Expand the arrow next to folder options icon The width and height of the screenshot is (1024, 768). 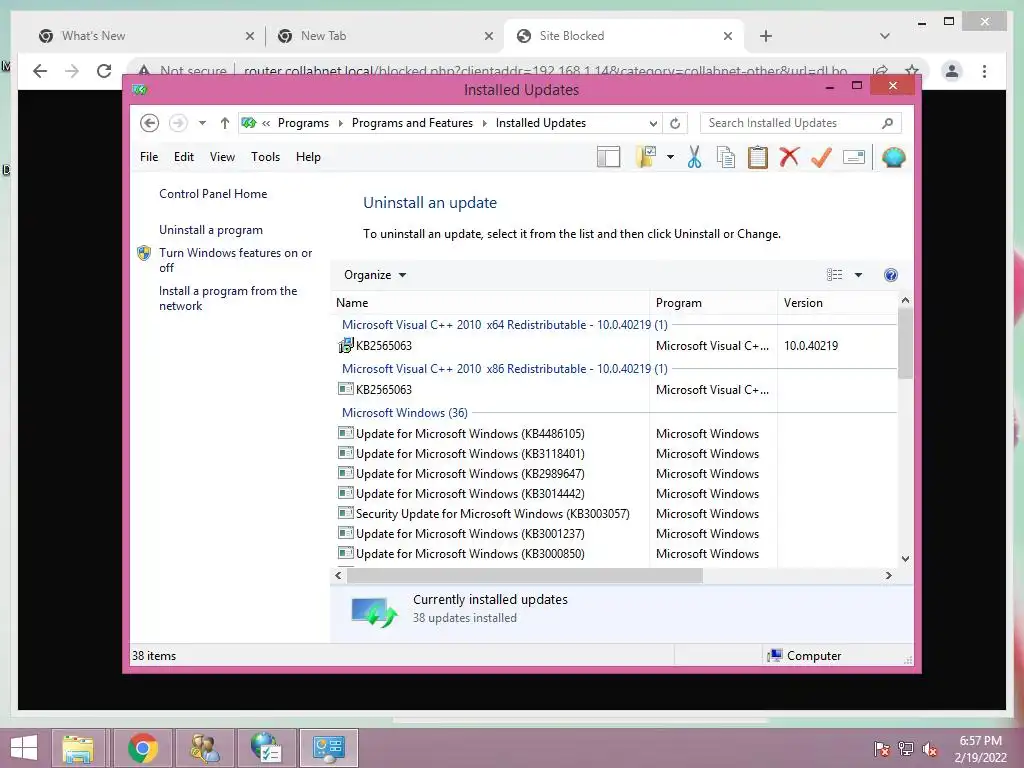[x=670, y=157]
